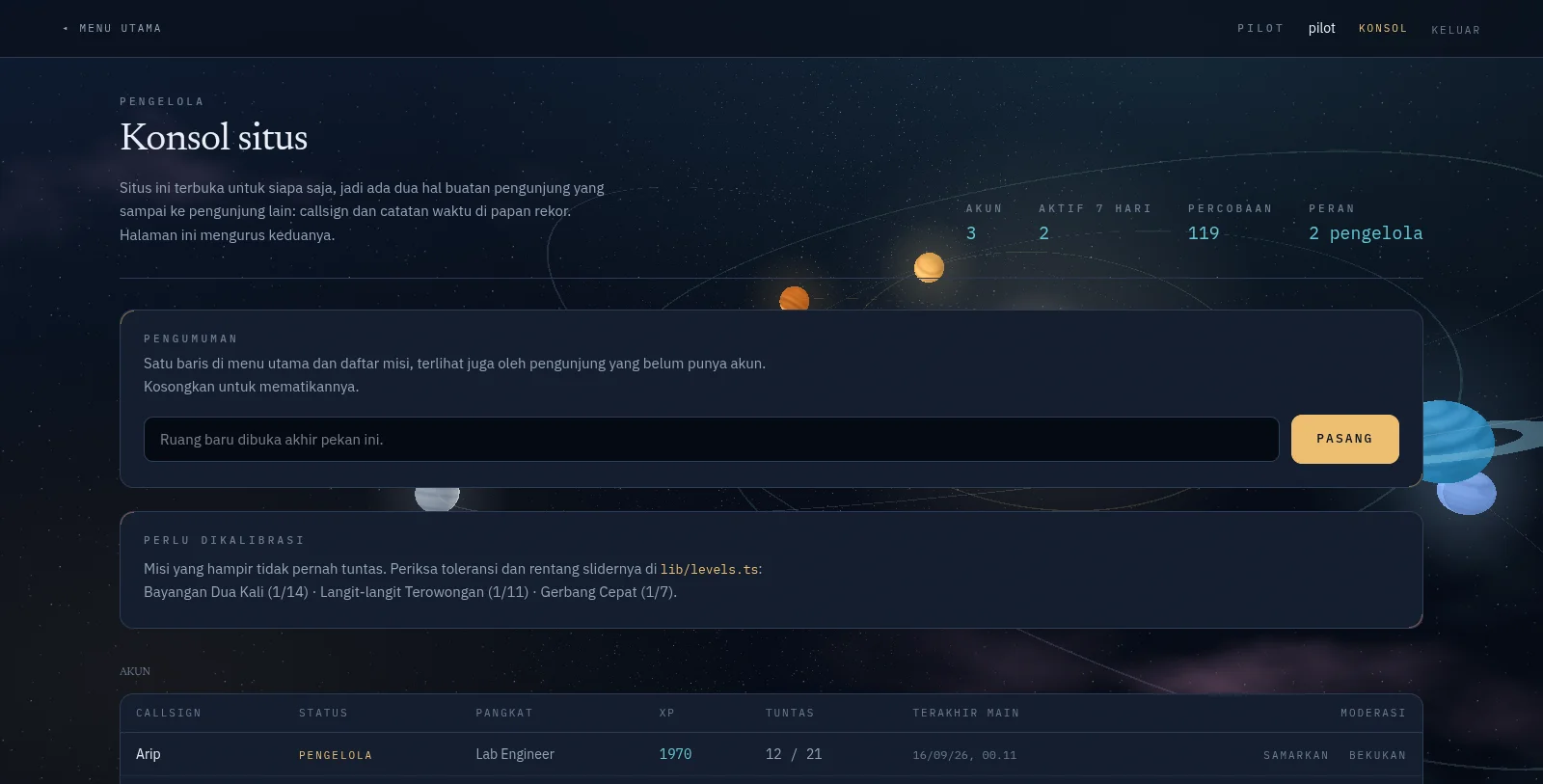Focus the announcement text input field
This screenshot has height=784, width=1543.
tap(712, 440)
